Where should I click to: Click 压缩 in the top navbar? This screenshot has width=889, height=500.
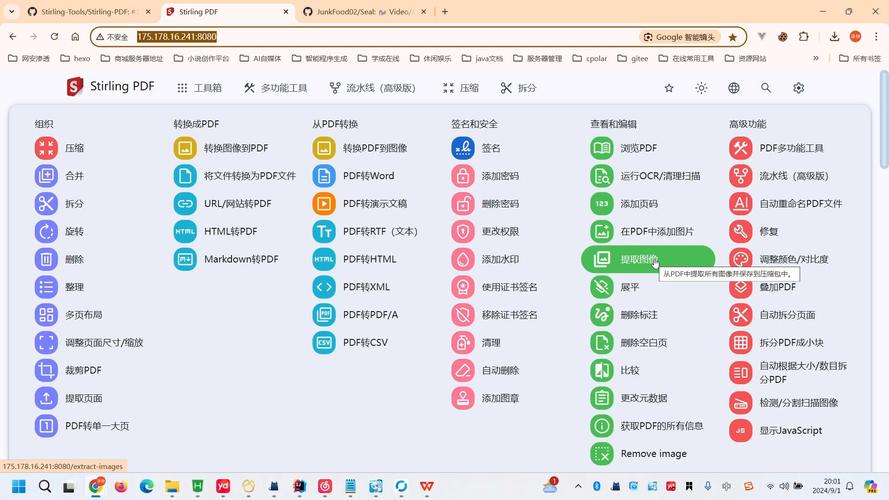tap(461, 88)
